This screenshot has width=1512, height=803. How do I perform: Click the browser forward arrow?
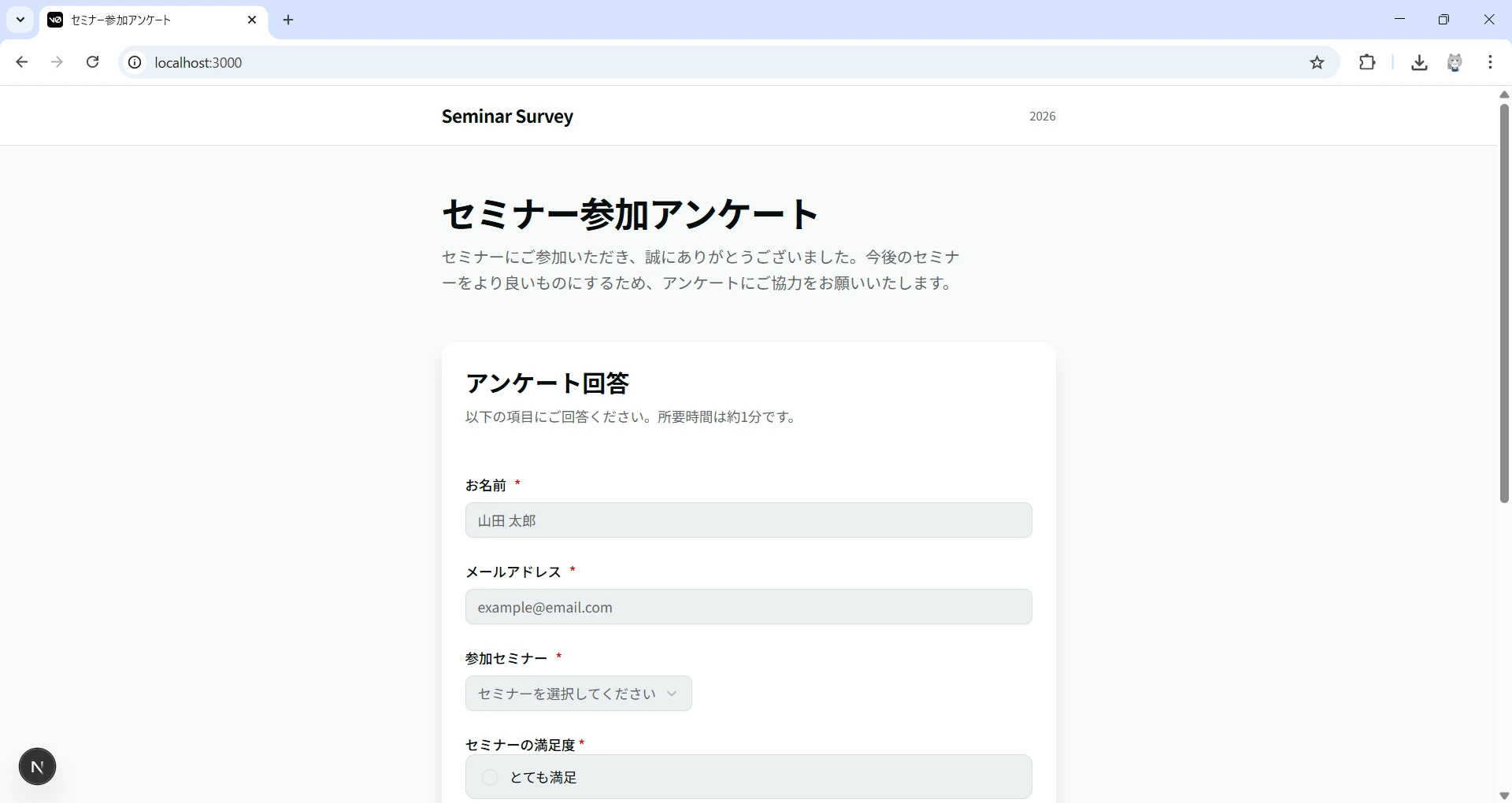(x=57, y=62)
